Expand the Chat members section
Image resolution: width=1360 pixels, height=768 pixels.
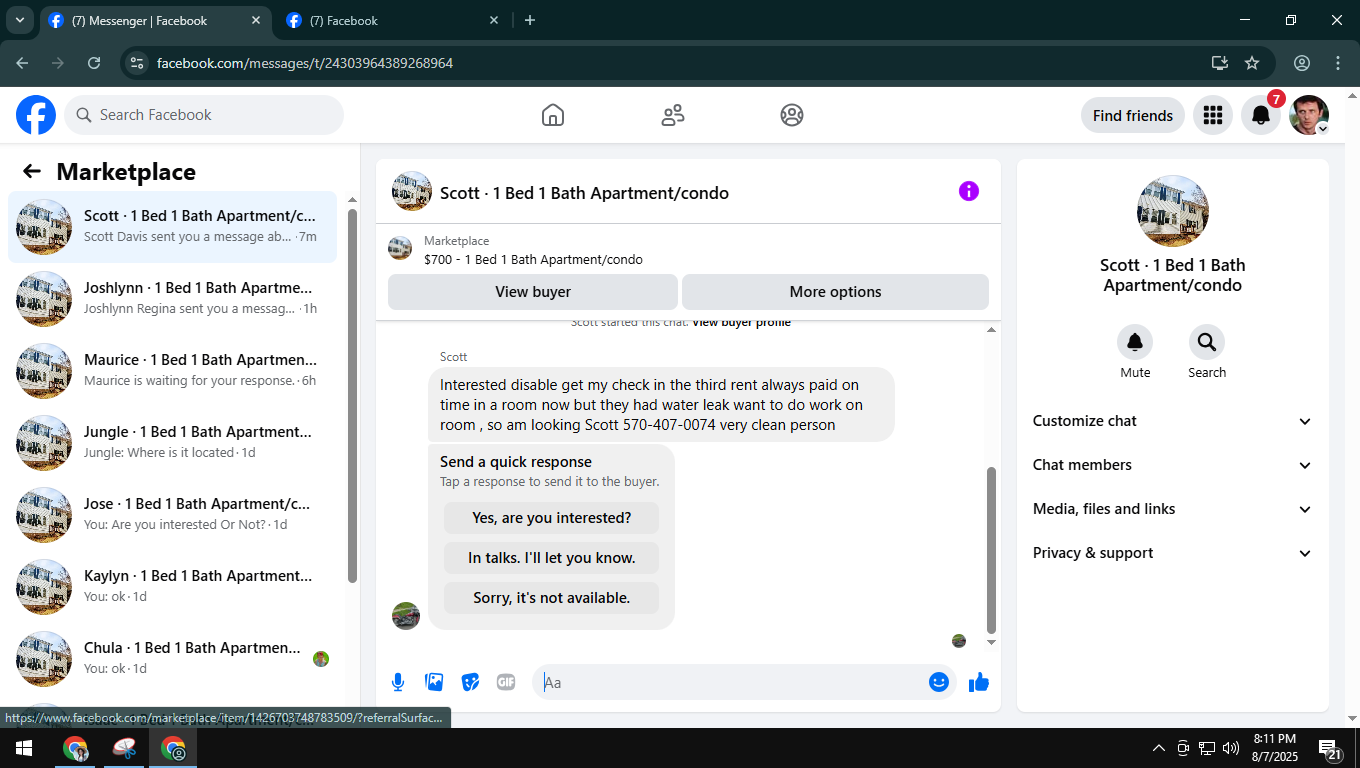1173,465
